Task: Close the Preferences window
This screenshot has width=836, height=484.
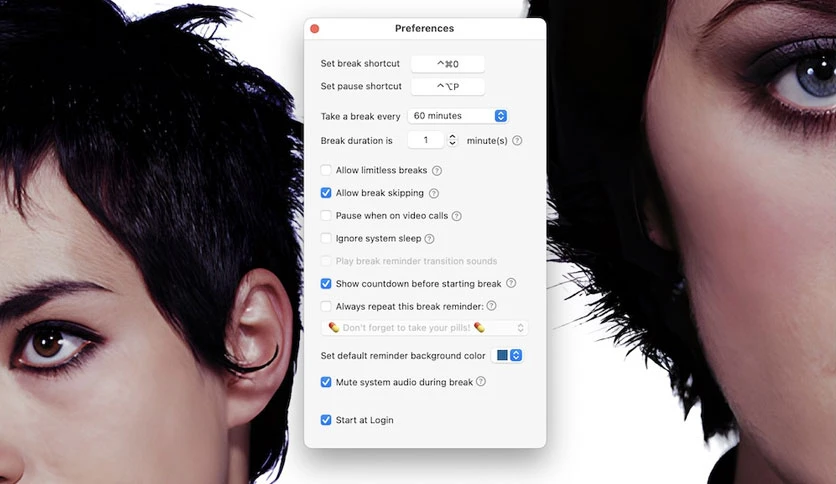Action: 315,29
